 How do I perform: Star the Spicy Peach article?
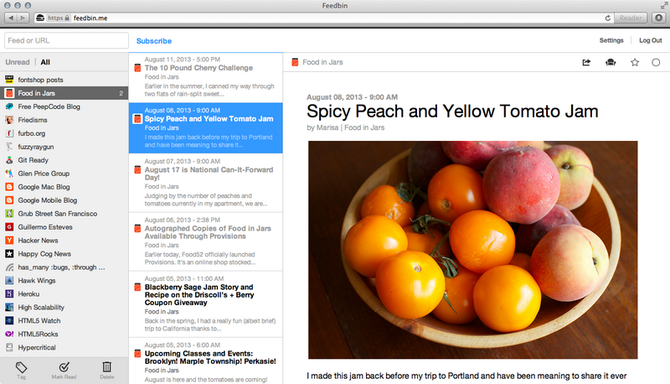[635, 62]
